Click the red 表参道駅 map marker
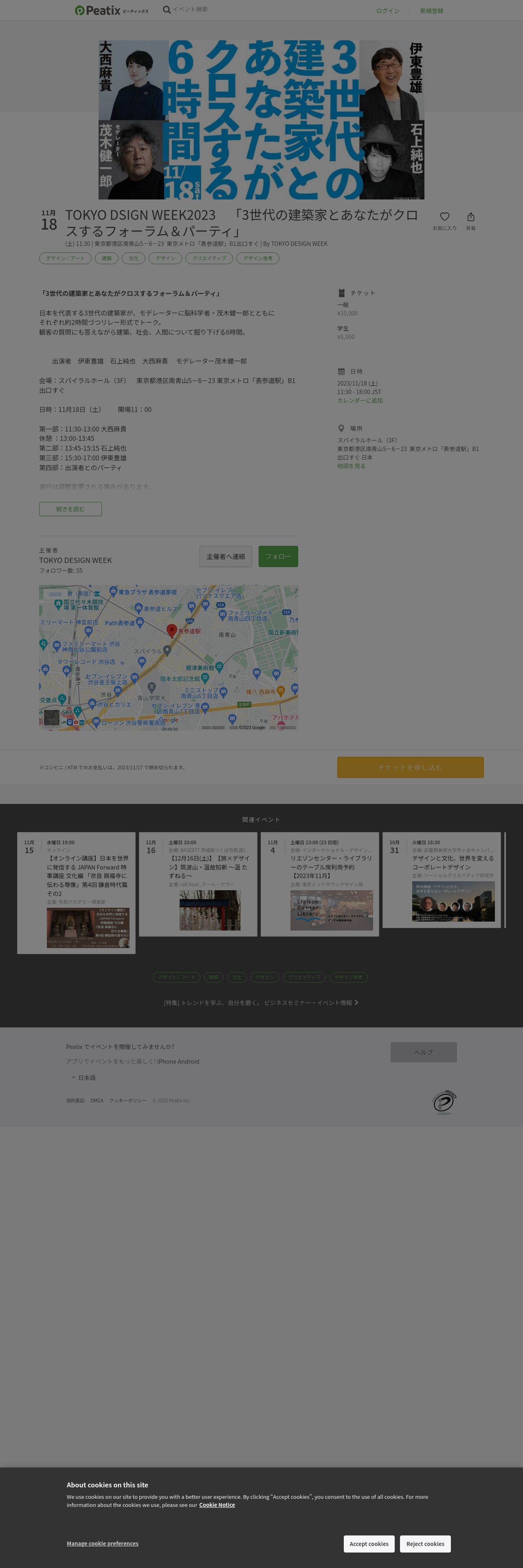 click(172, 631)
